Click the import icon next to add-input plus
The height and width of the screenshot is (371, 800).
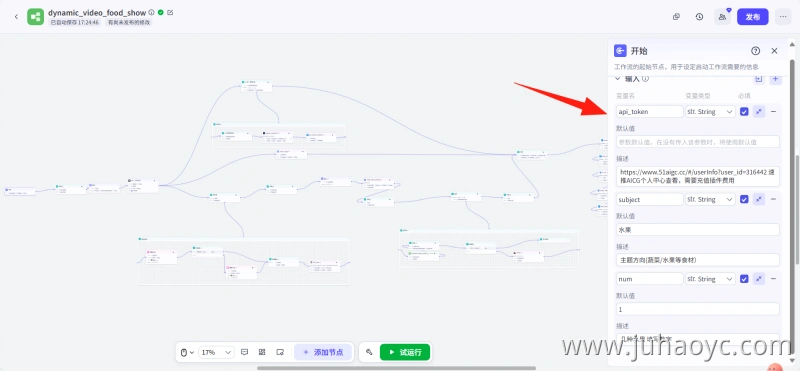coord(759,79)
